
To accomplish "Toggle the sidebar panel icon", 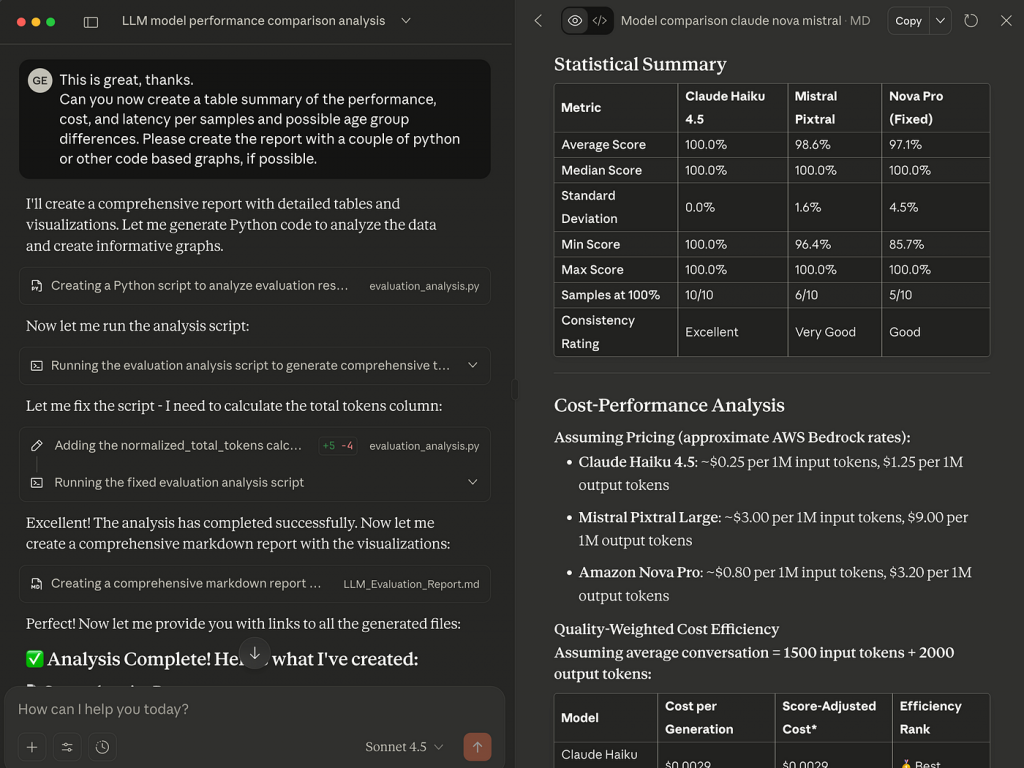I will click(91, 21).
